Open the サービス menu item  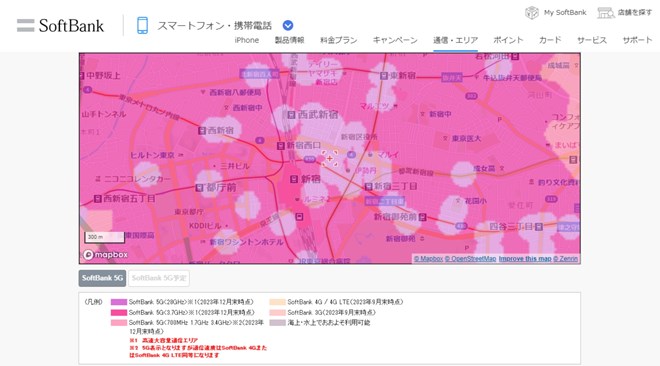(x=592, y=40)
